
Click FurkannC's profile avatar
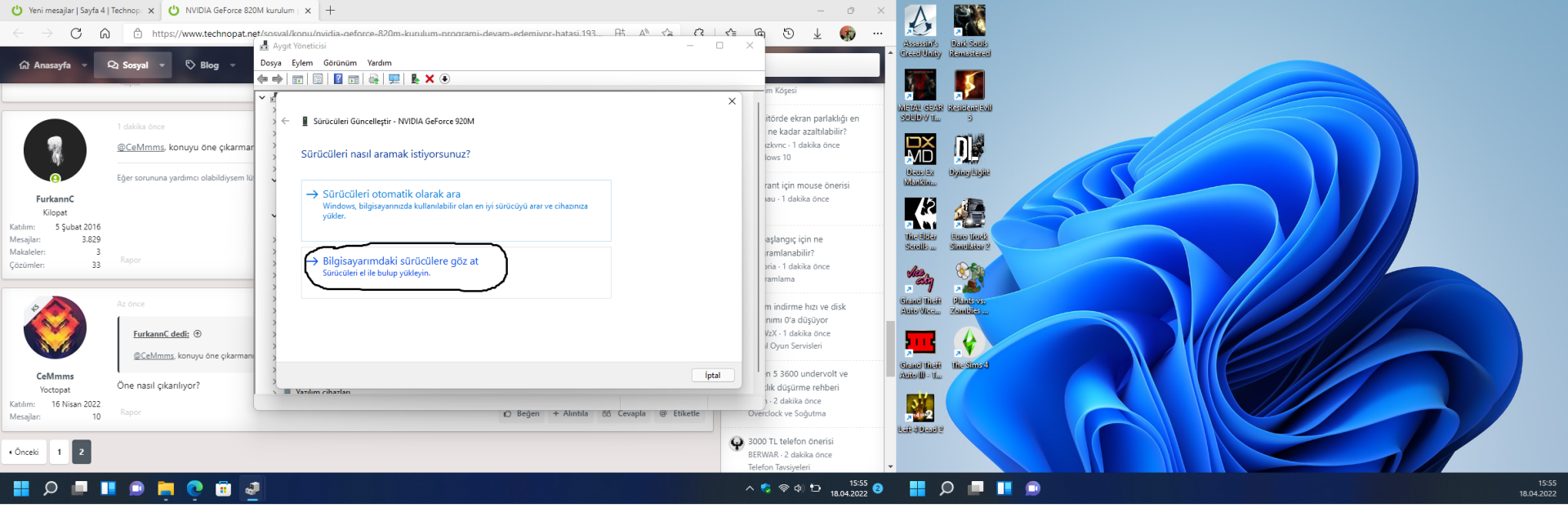[55, 150]
